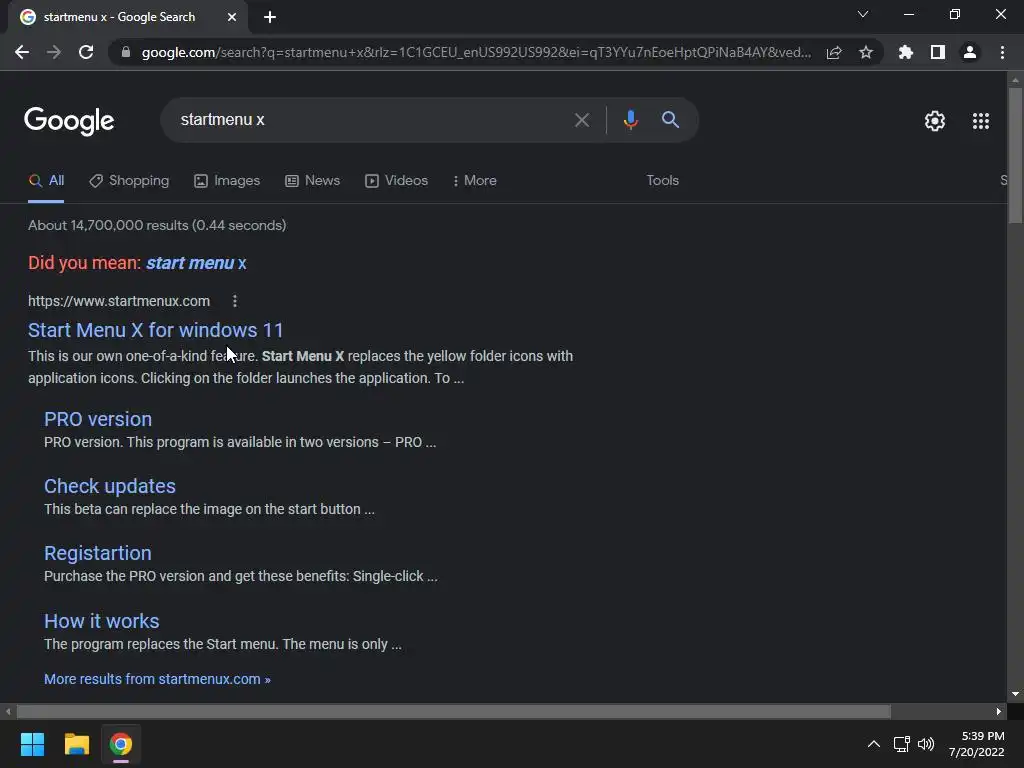The width and height of the screenshot is (1024, 768).
Task: Go back using the browser back arrow
Action: pyautogui.click(x=22, y=52)
